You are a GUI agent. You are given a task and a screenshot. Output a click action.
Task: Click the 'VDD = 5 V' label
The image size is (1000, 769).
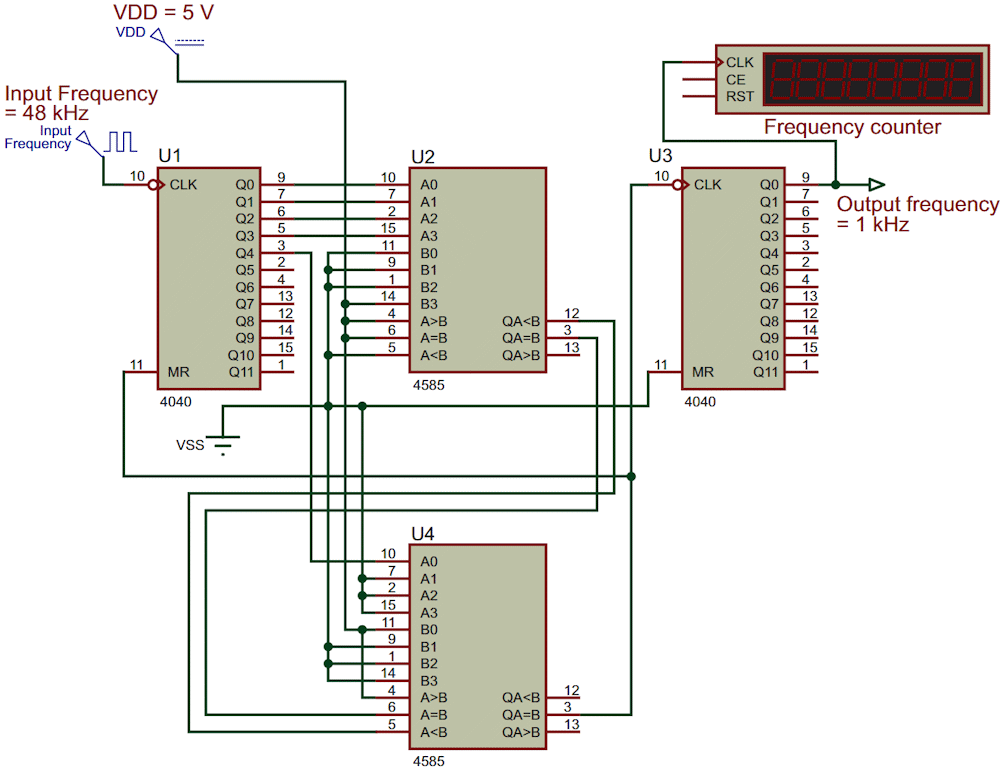click(x=163, y=12)
